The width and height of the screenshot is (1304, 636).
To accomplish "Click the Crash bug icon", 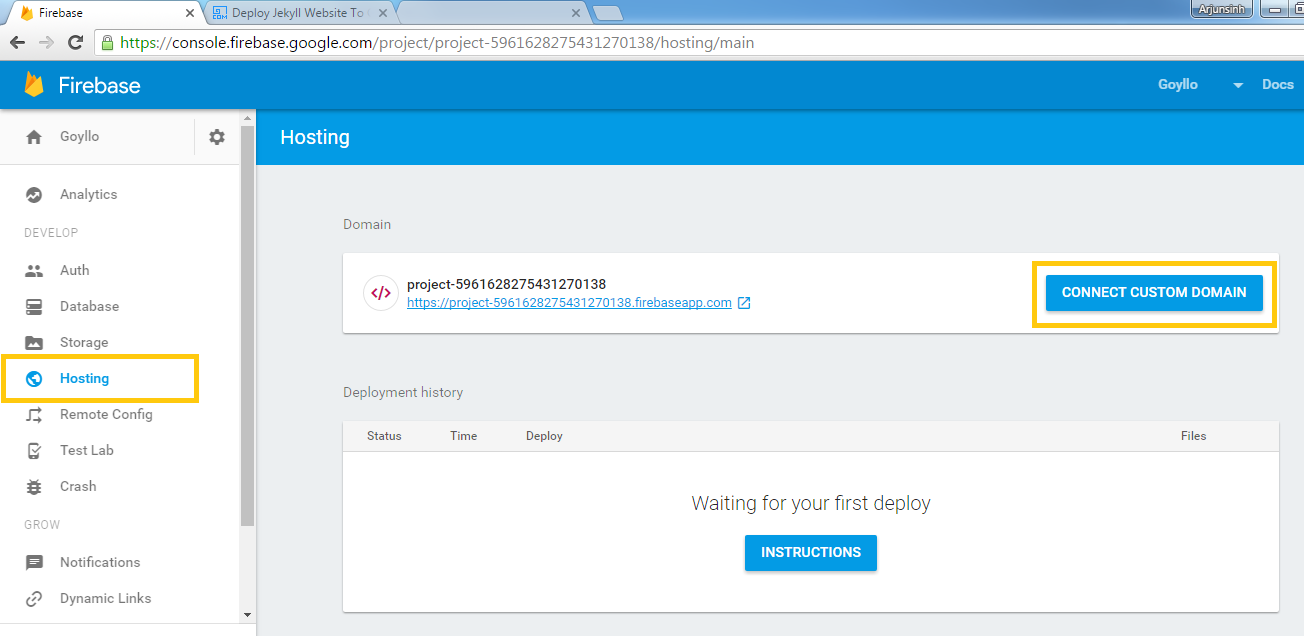I will (34, 487).
